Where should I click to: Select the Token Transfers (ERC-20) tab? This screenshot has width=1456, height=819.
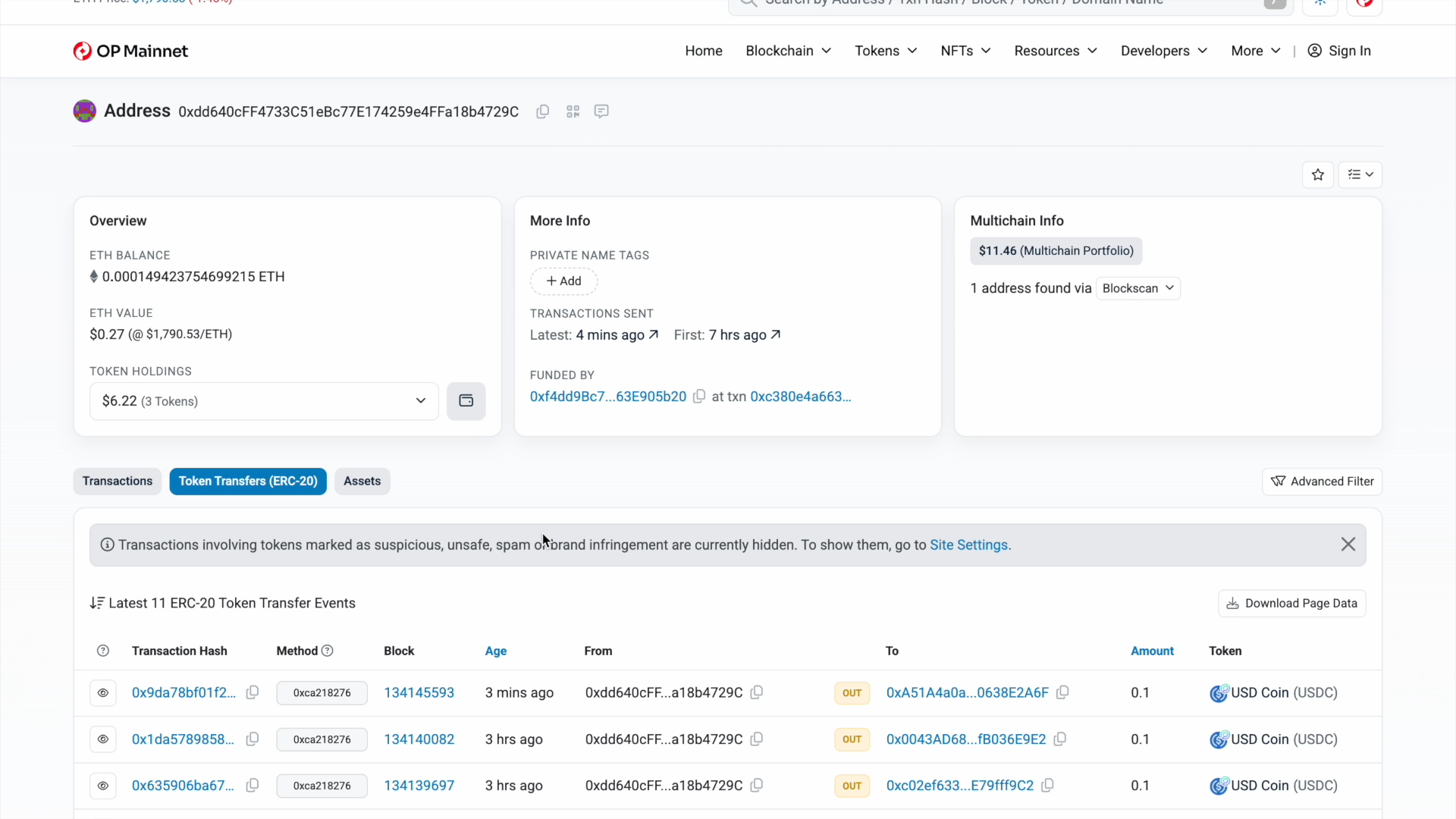click(248, 482)
